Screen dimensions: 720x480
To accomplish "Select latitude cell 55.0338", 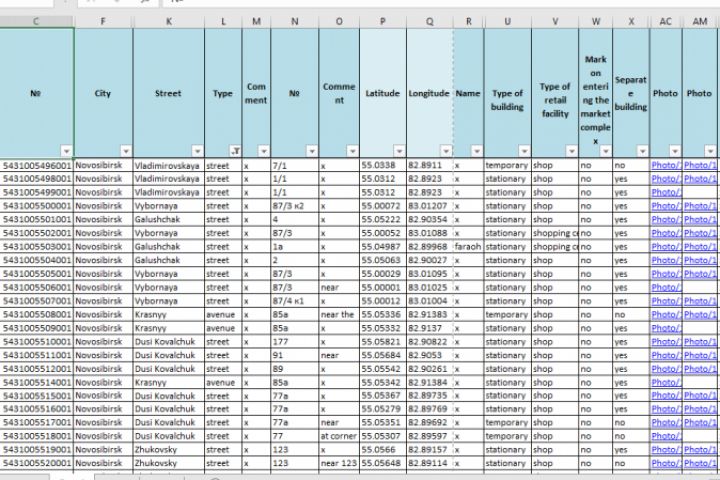I will 383,165.
